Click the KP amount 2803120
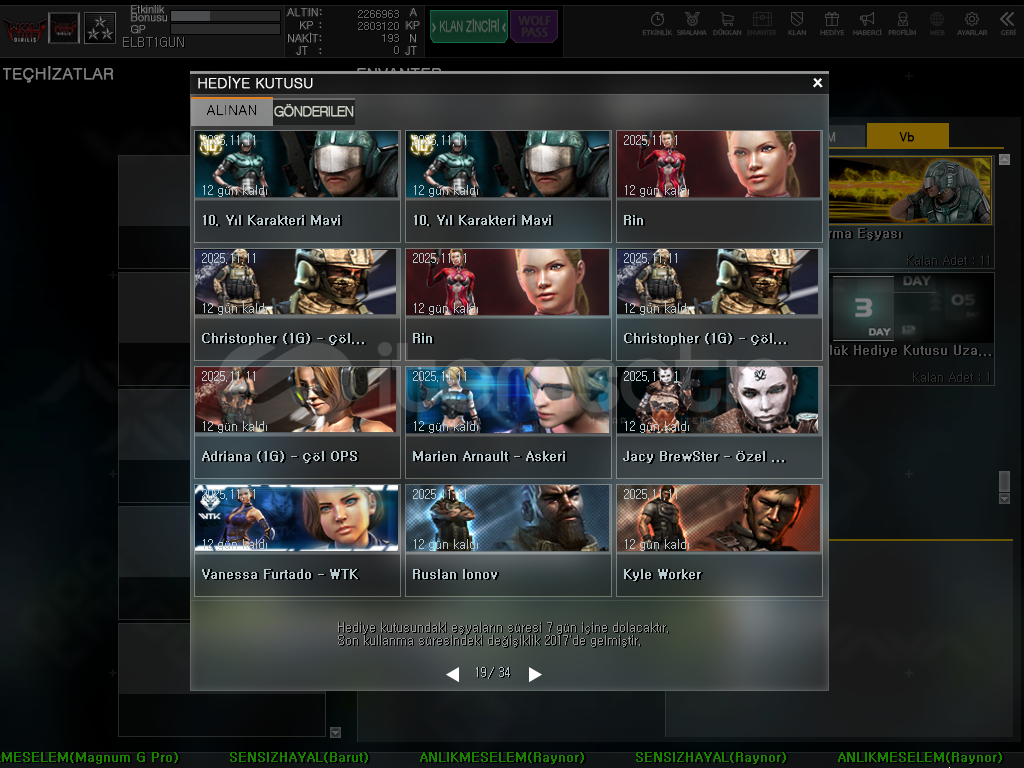 378,25
